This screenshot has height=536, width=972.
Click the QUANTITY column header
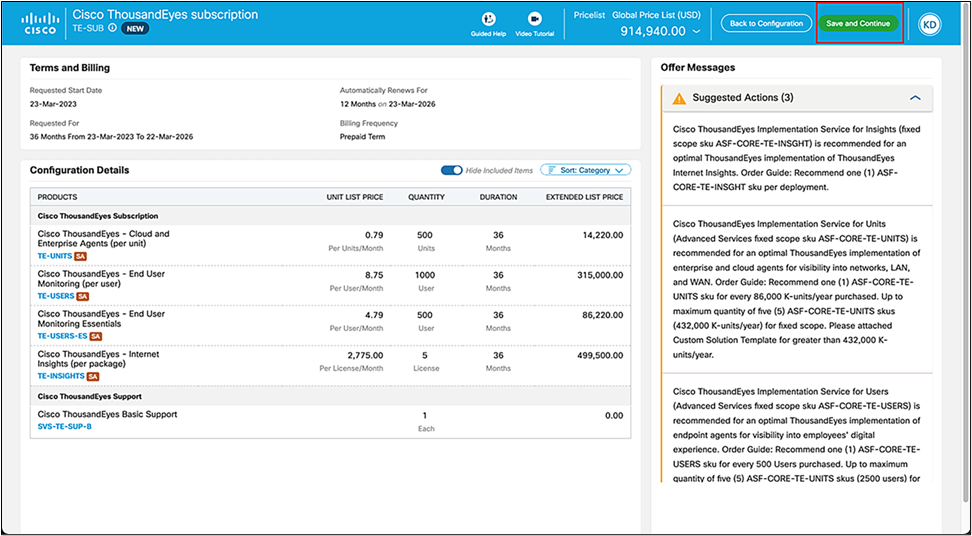pyautogui.click(x=426, y=197)
